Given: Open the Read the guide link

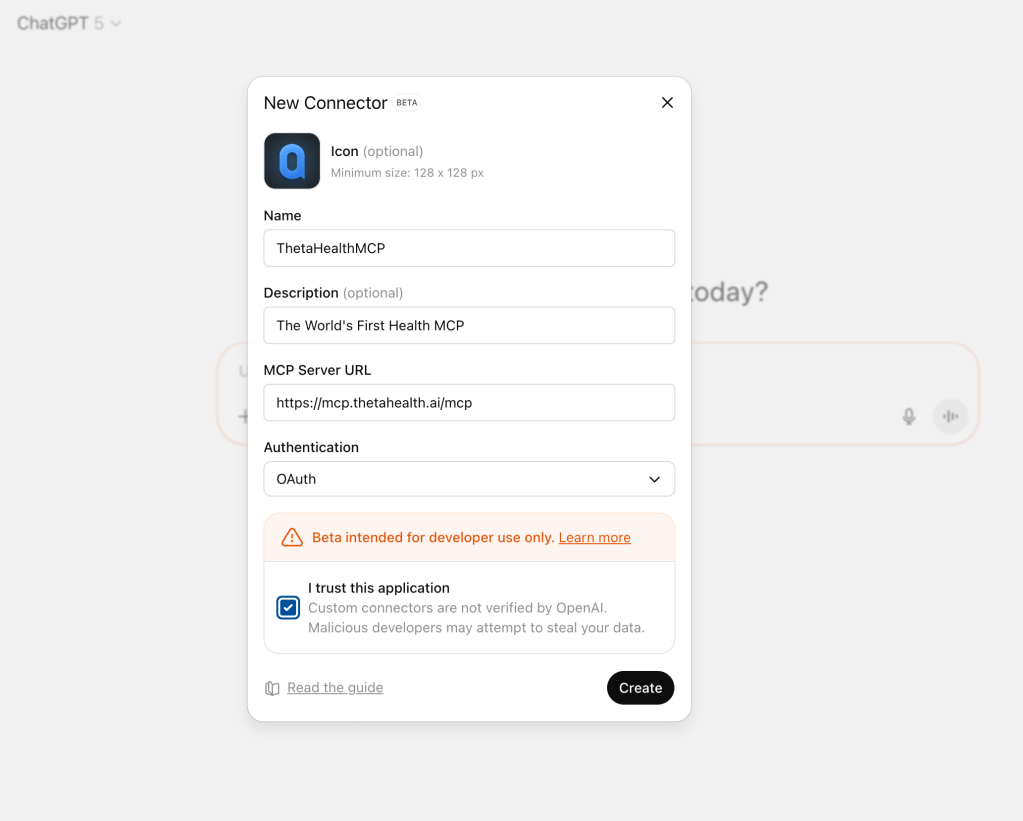Looking at the screenshot, I should 335,688.
